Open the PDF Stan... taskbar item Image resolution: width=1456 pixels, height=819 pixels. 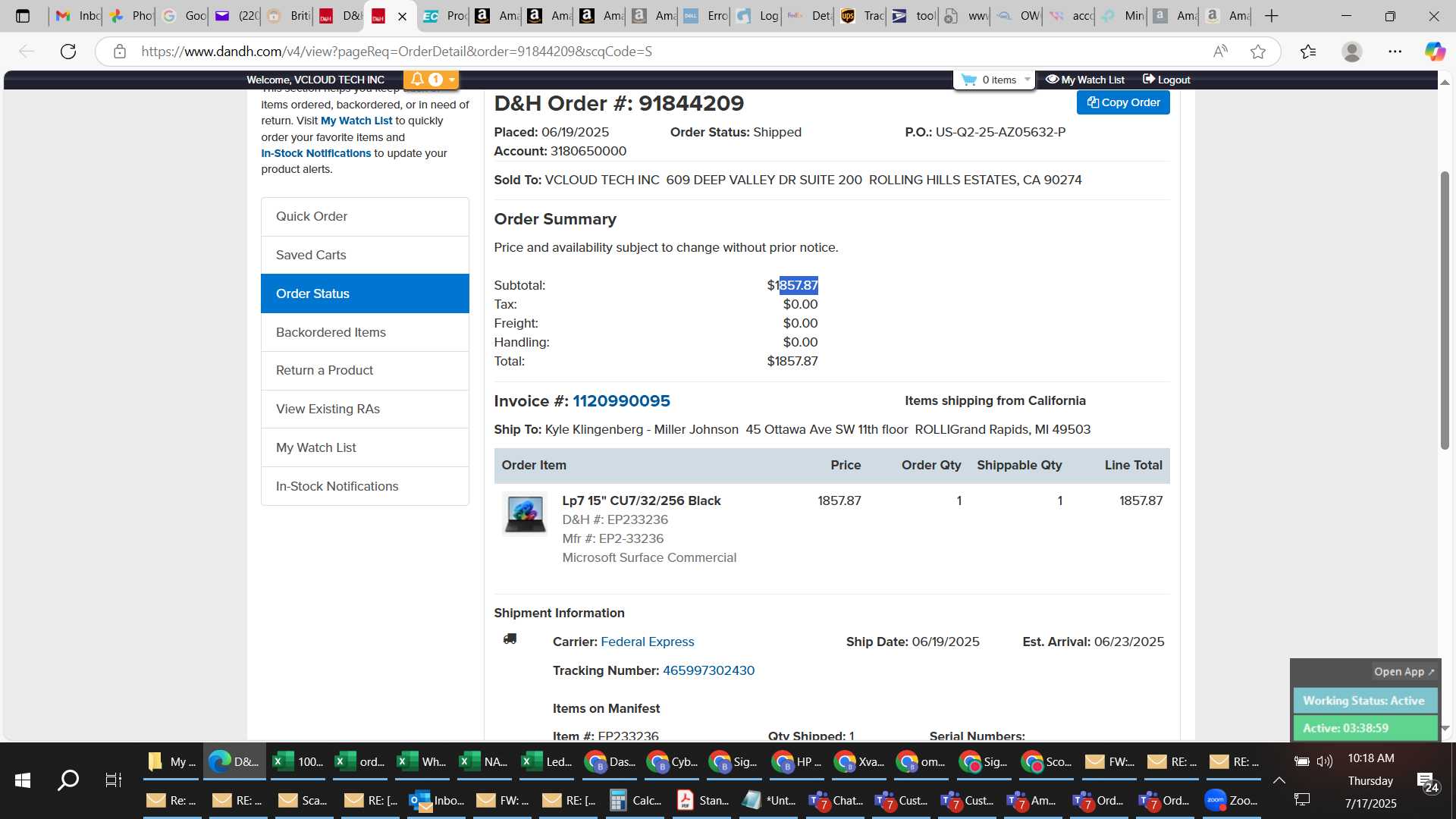[702, 801]
